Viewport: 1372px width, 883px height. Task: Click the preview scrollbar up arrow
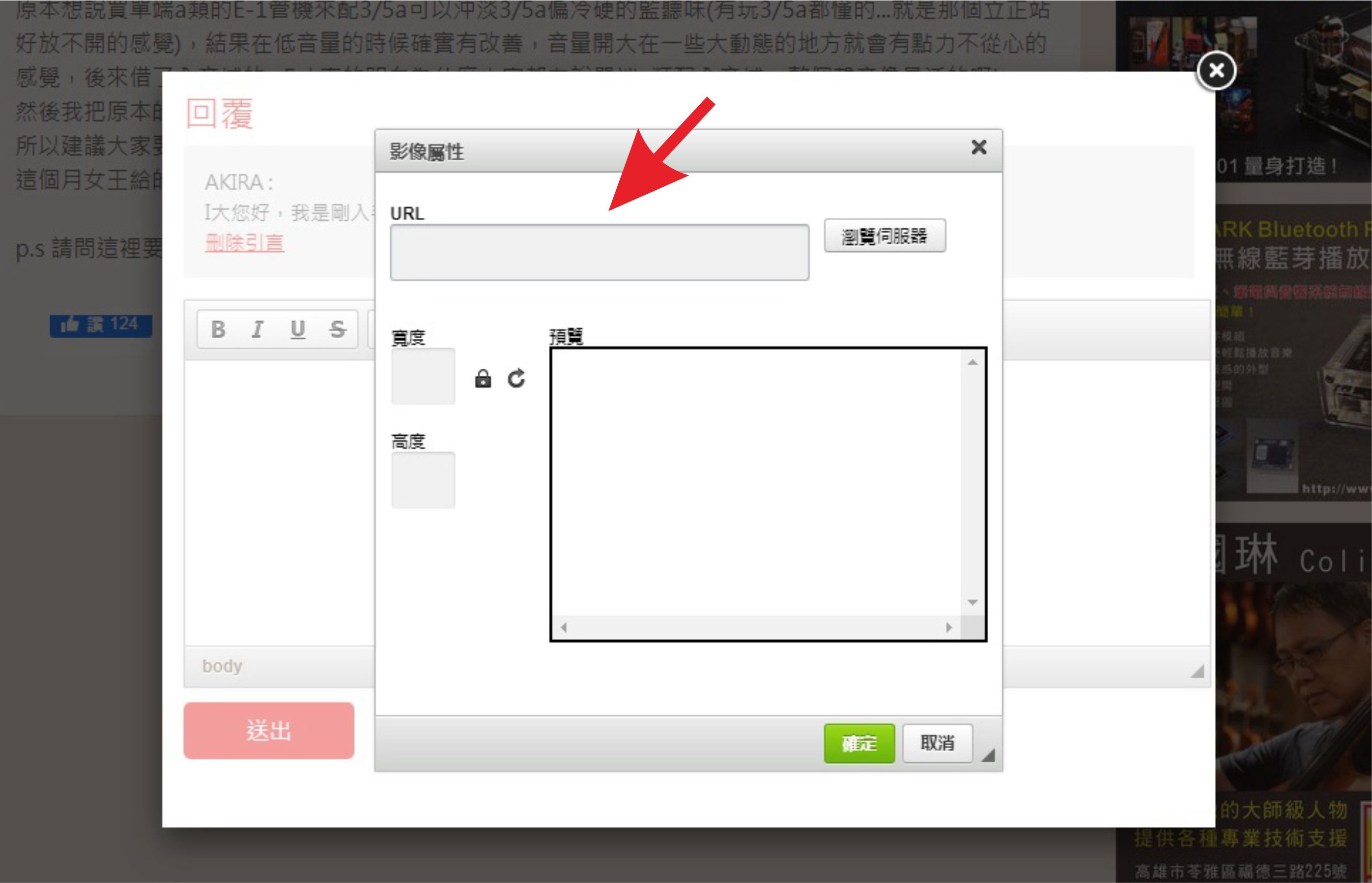tap(972, 362)
